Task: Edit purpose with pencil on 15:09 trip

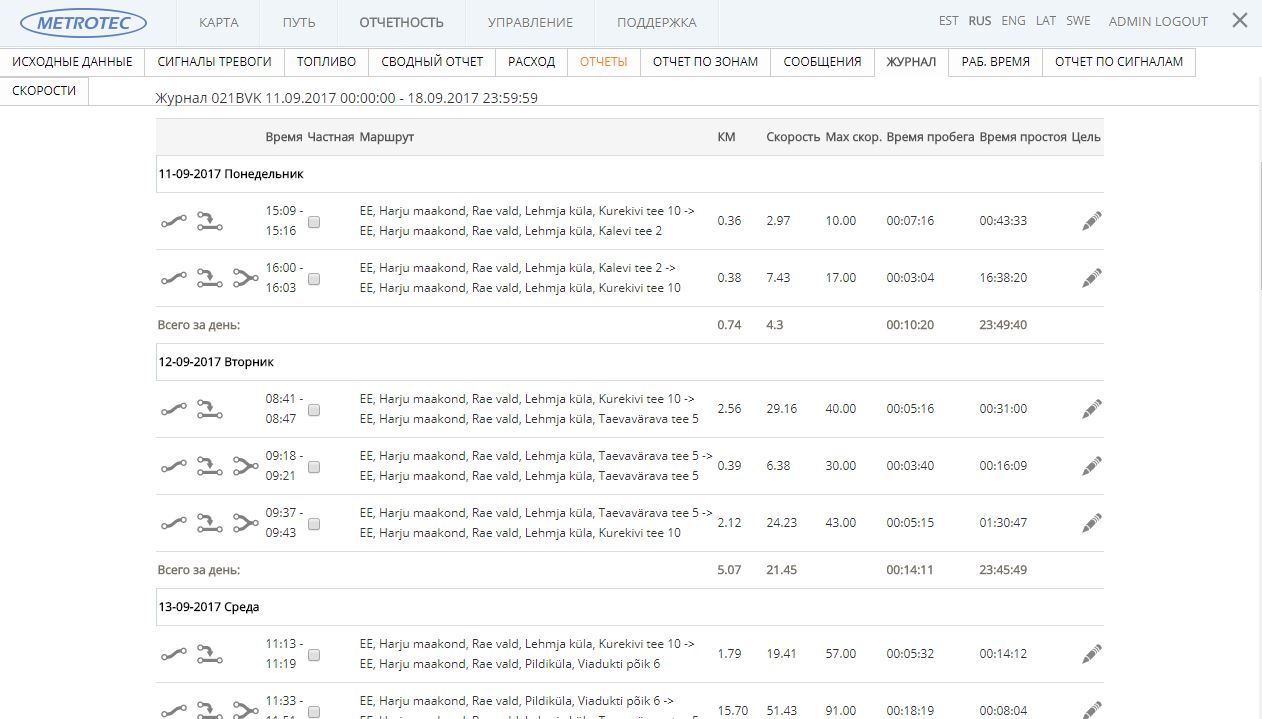Action: click(1091, 221)
